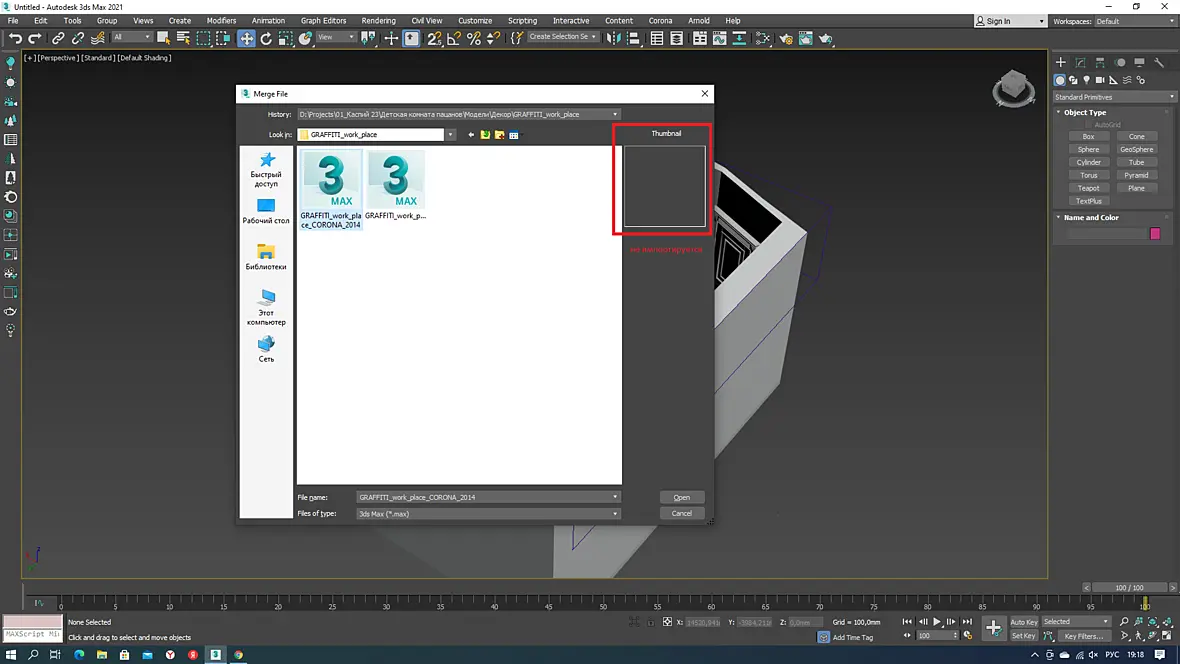Image resolution: width=1180 pixels, height=664 pixels.
Task: Click the Render Production teapot icon
Action: pos(826,38)
